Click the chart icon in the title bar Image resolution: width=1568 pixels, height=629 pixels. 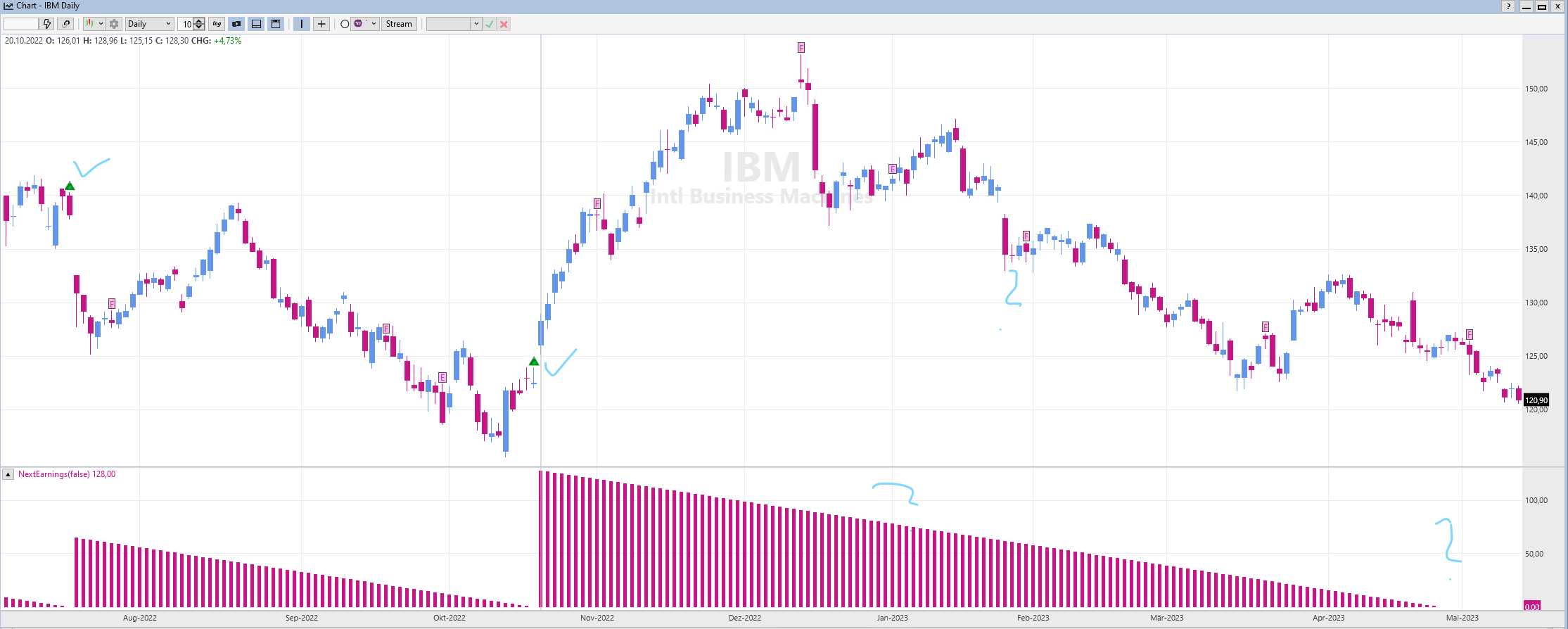[8, 6]
